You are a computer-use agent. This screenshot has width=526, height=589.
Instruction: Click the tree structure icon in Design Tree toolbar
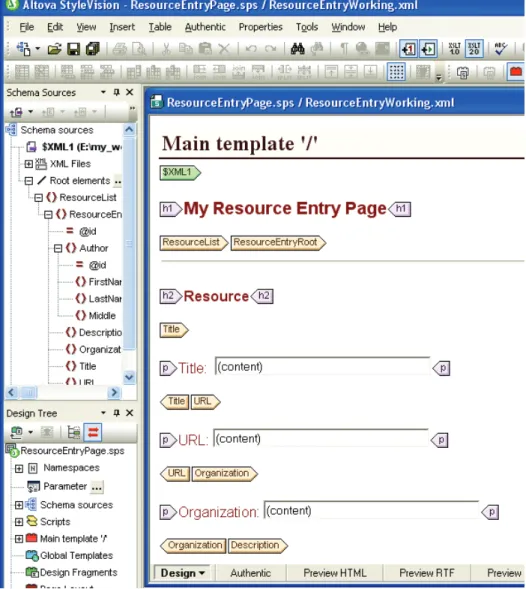pyautogui.click(x=74, y=432)
